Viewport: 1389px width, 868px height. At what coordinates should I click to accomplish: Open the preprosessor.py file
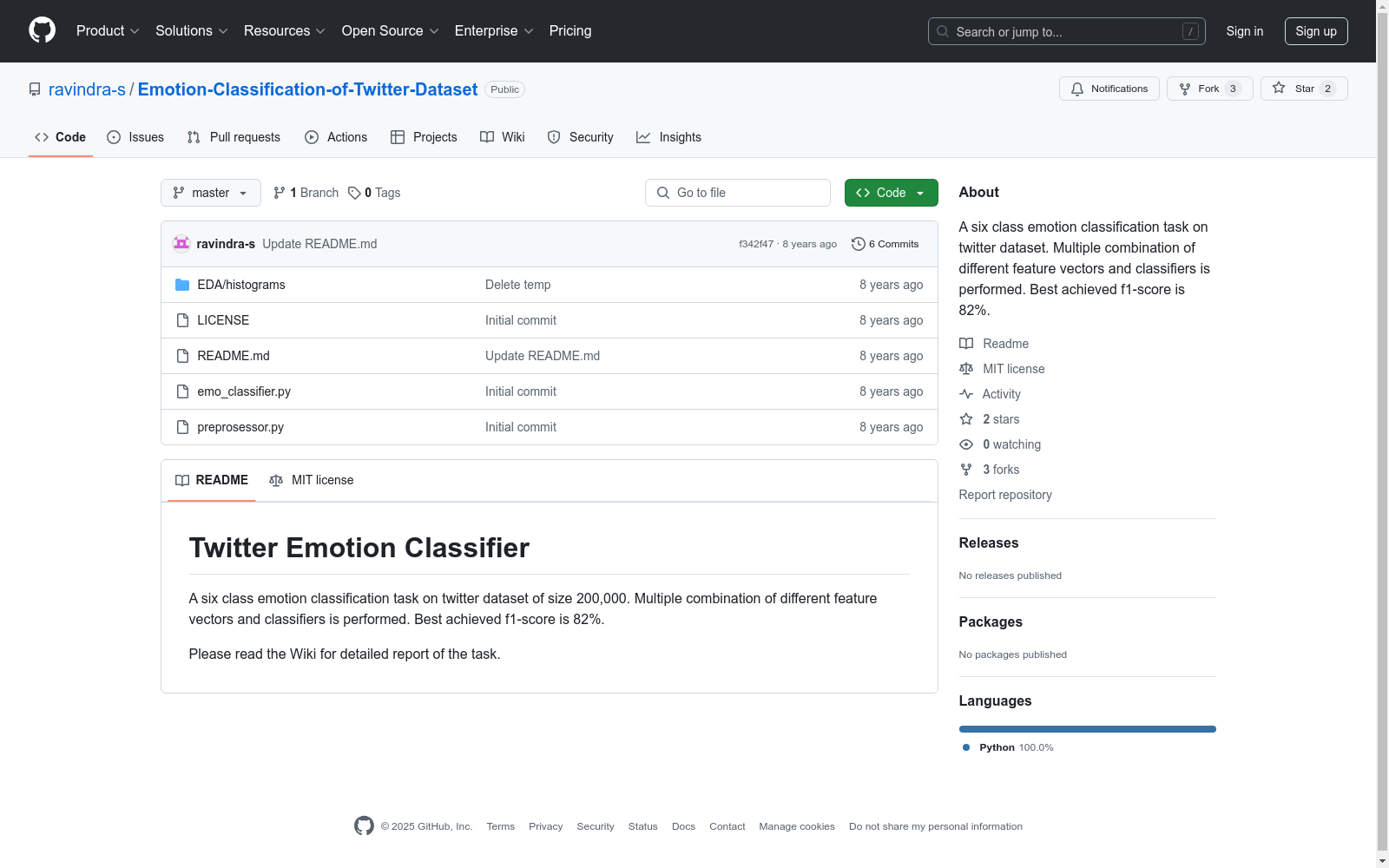tap(240, 427)
